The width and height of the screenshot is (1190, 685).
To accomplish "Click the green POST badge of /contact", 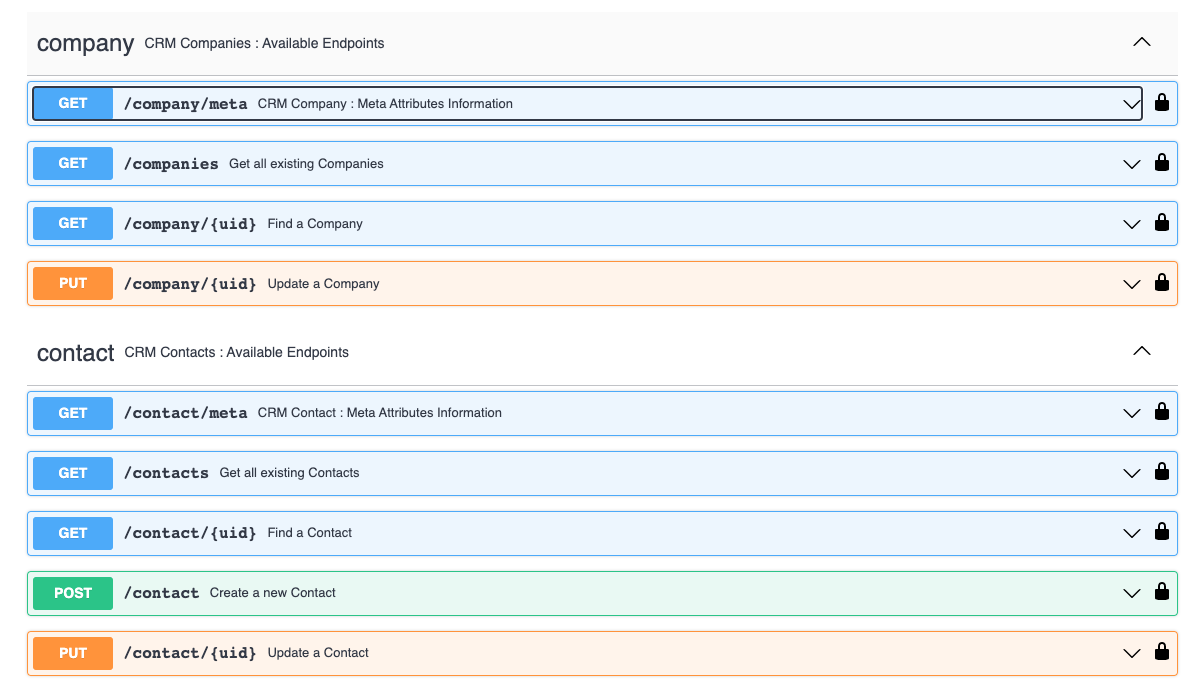I will (73, 592).
